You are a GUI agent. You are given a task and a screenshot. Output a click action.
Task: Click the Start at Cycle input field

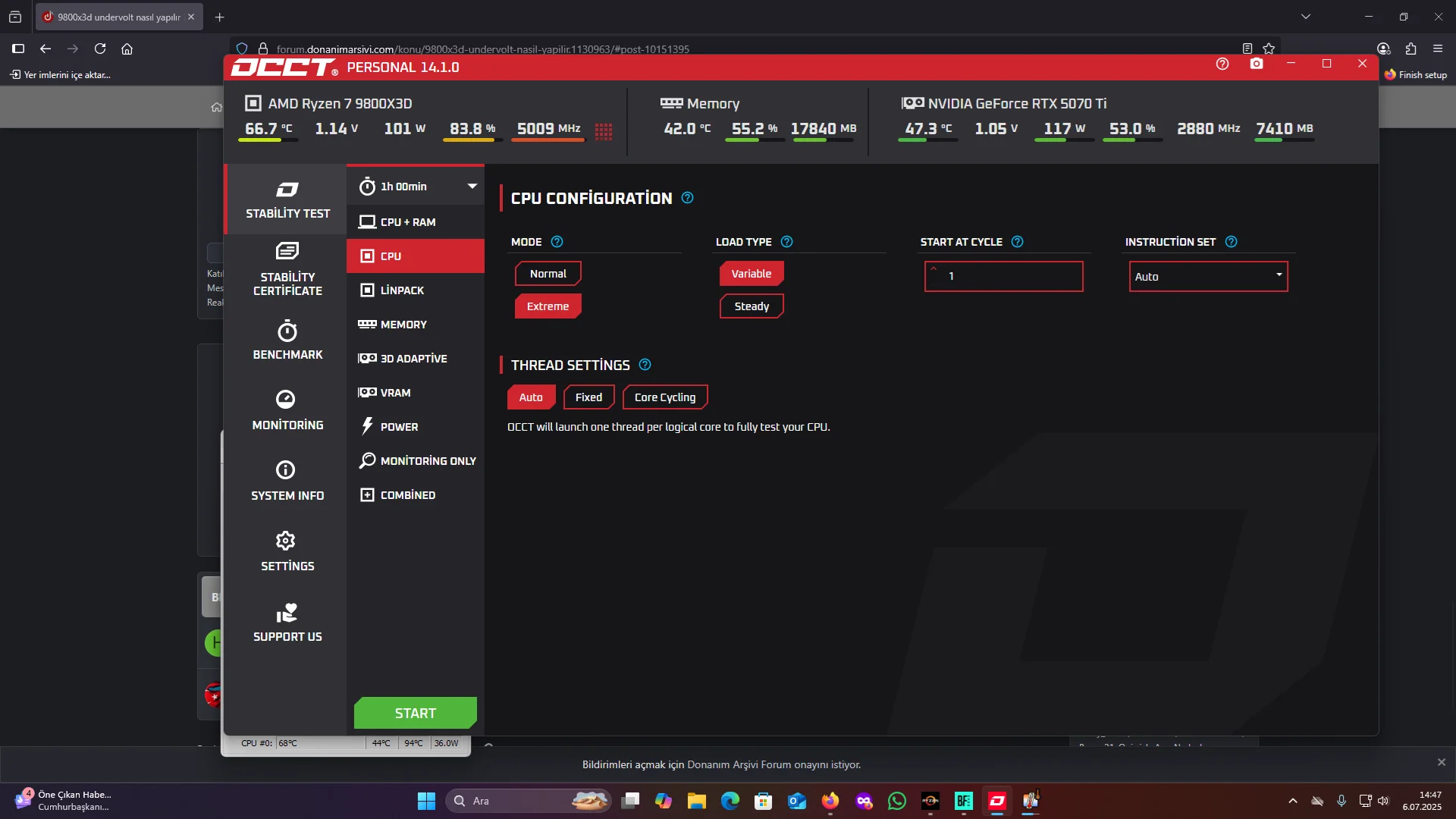[1003, 277]
